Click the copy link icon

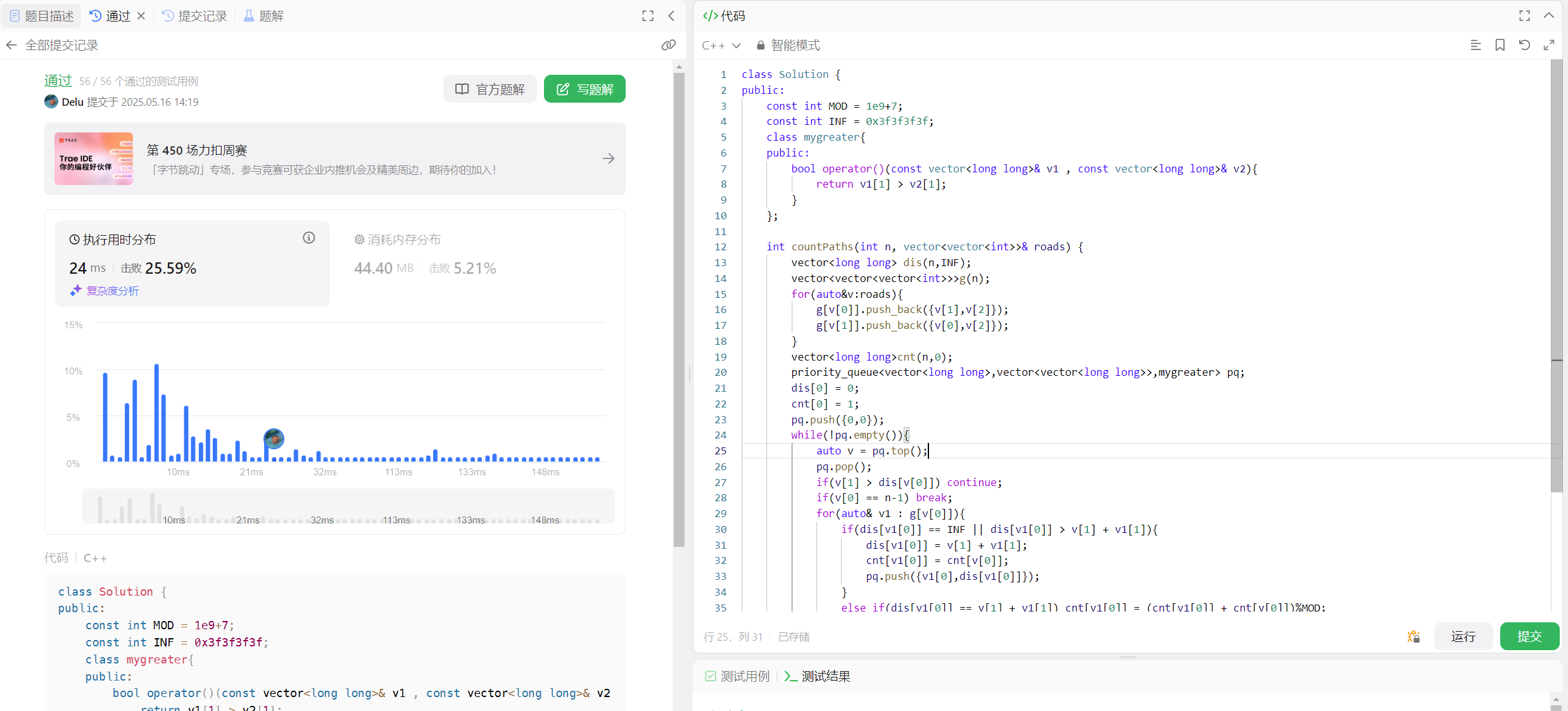click(x=668, y=45)
